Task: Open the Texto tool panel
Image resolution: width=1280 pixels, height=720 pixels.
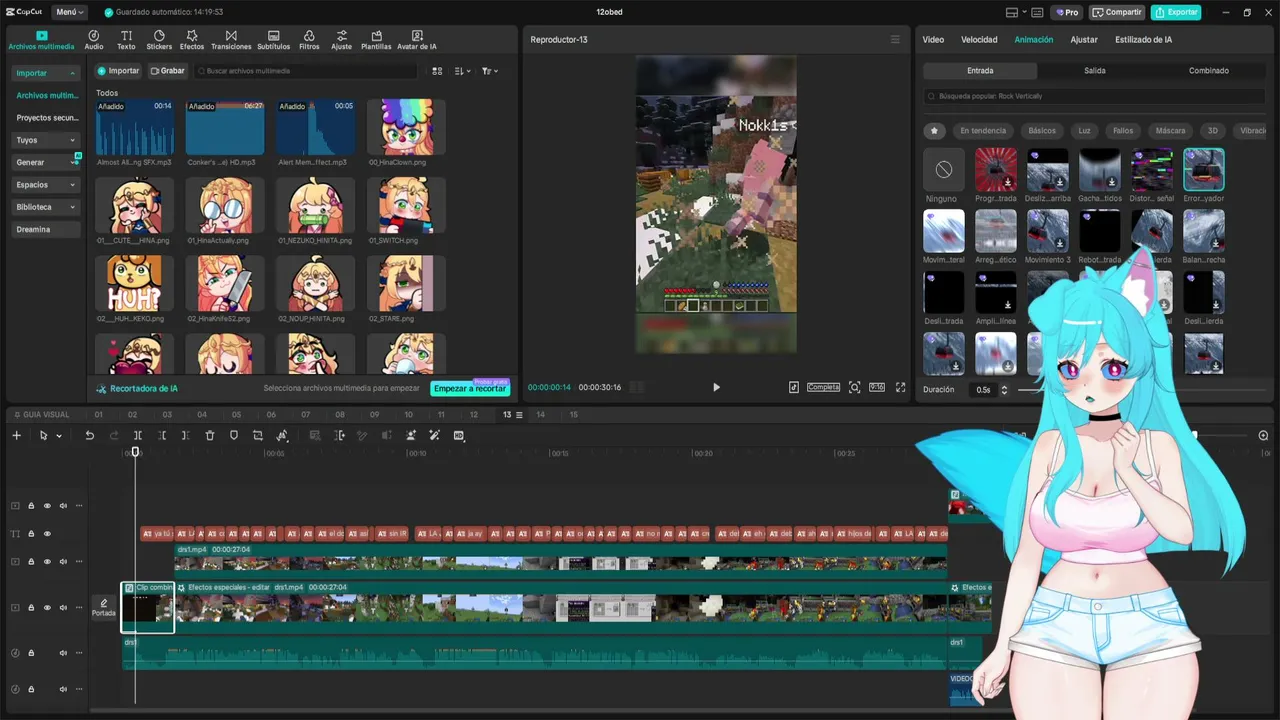Action: tap(126, 40)
